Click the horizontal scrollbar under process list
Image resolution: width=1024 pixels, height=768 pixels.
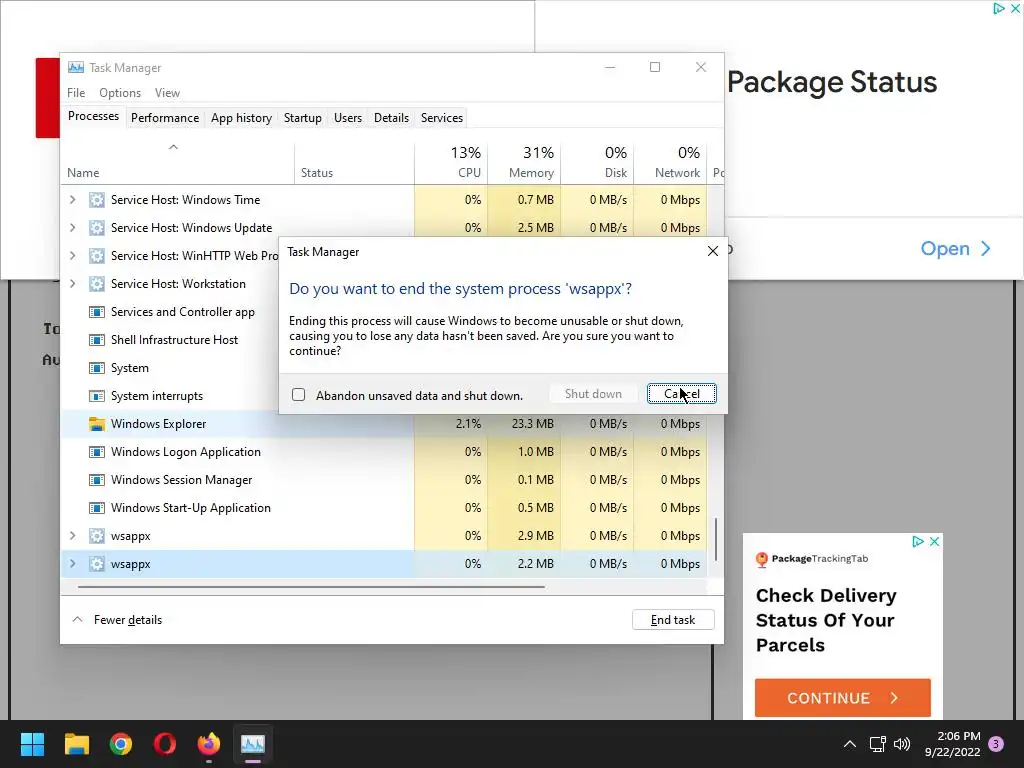311,587
